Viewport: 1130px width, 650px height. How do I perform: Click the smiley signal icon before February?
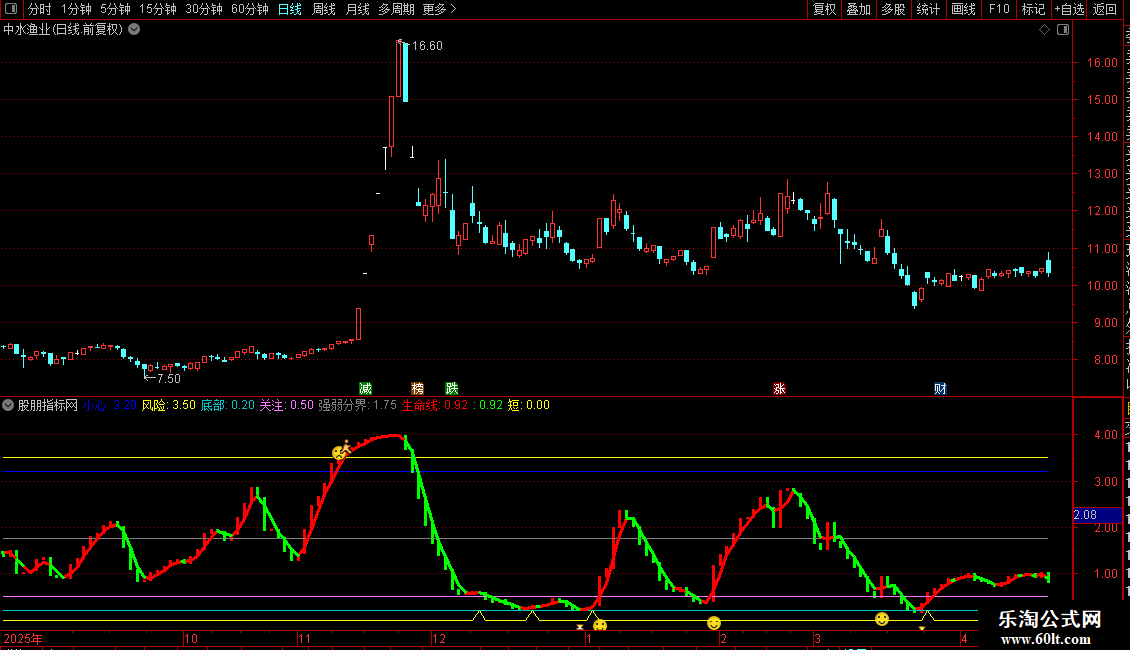click(713, 623)
